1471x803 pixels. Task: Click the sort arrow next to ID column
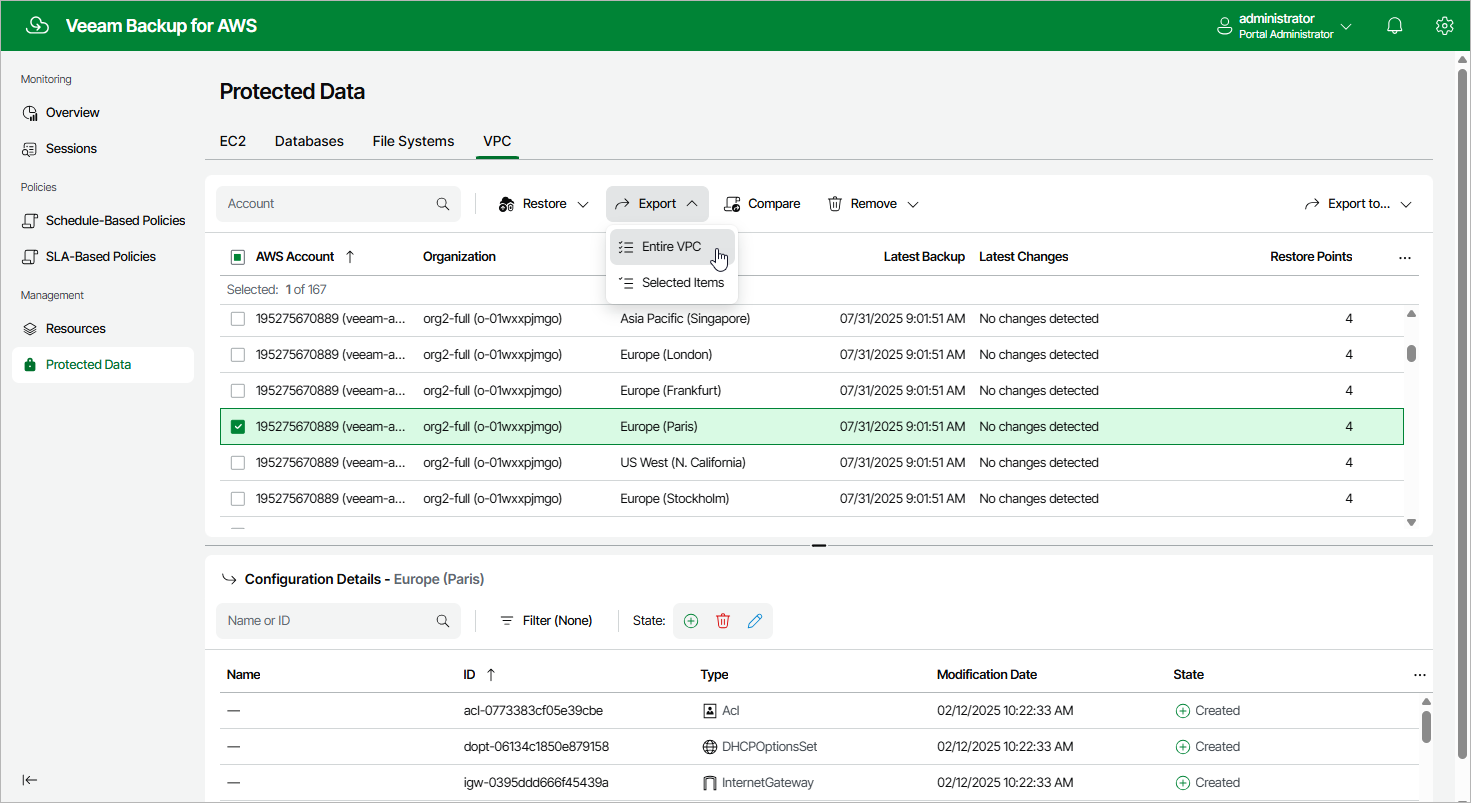(491, 675)
